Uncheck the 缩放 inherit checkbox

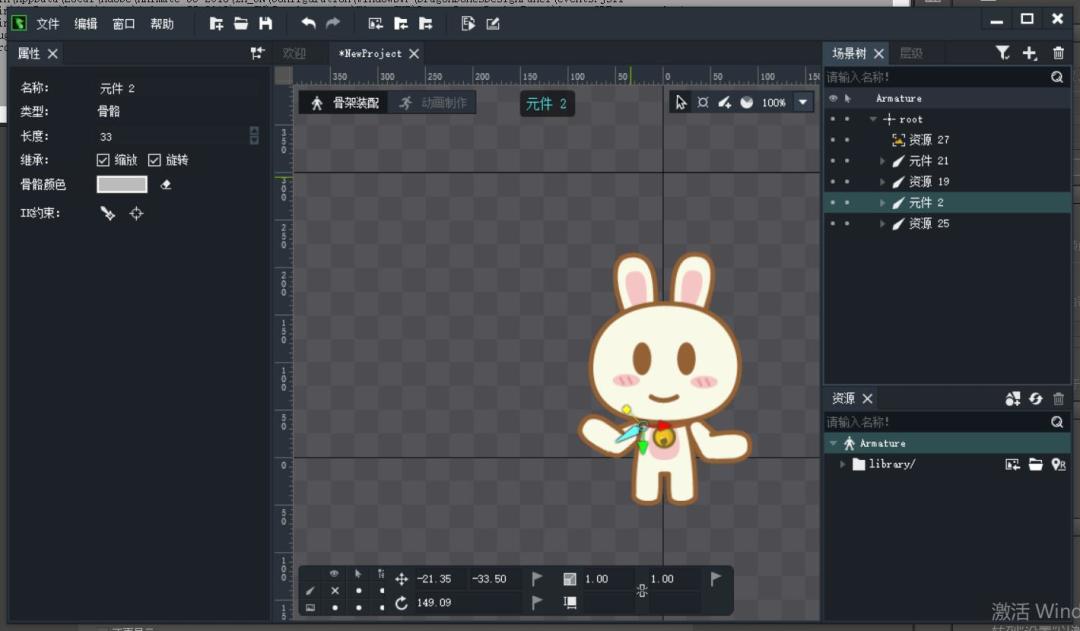[103, 160]
